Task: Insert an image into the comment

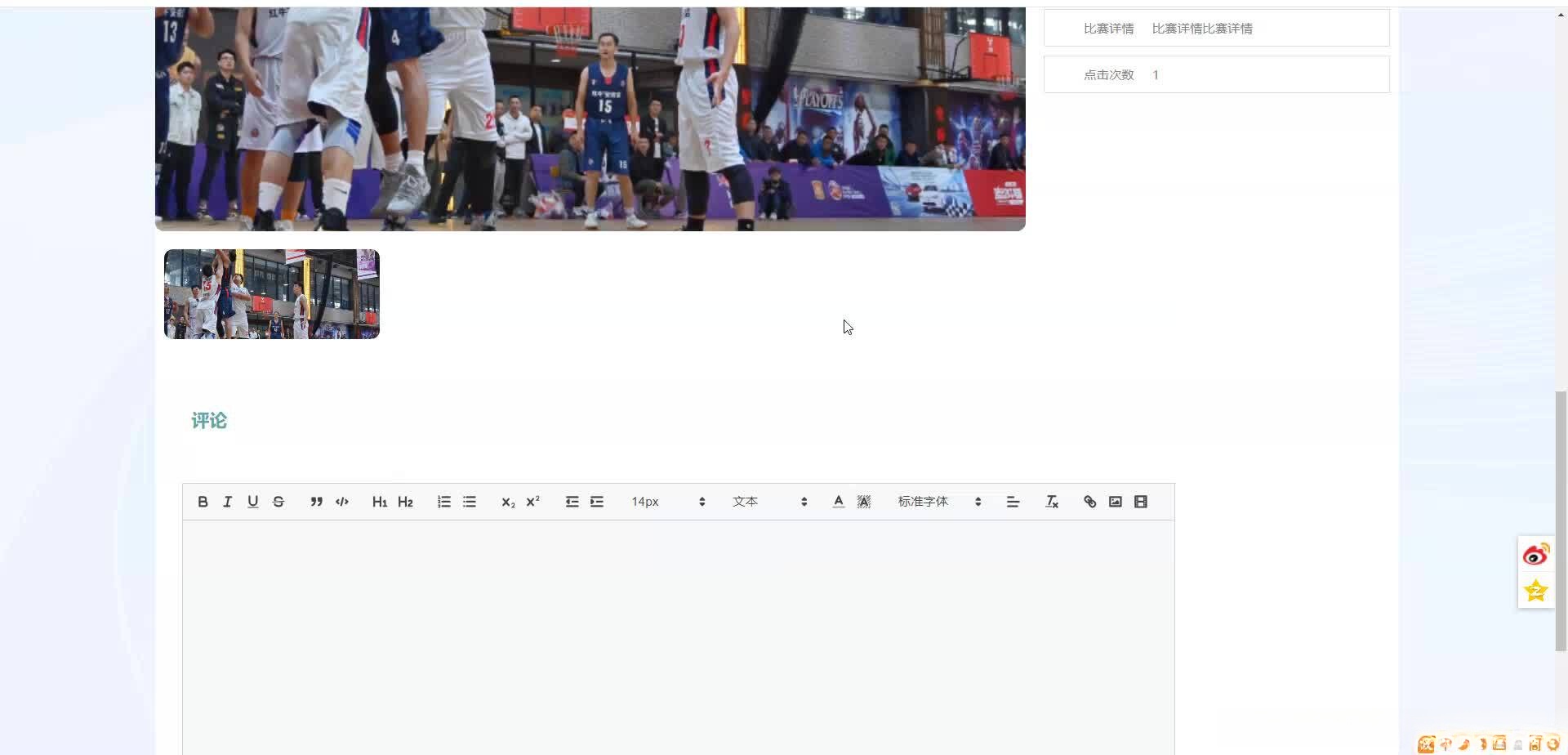Action: tap(1116, 502)
